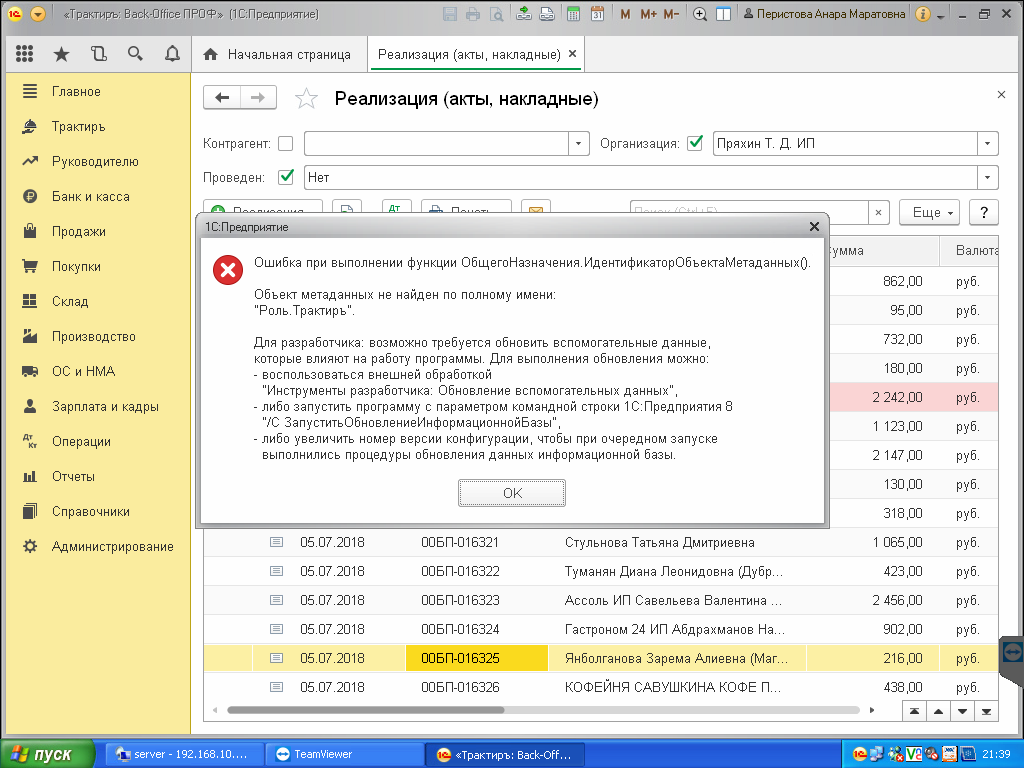Click the search magnifier icon
1024x768 pixels.
coord(135,54)
